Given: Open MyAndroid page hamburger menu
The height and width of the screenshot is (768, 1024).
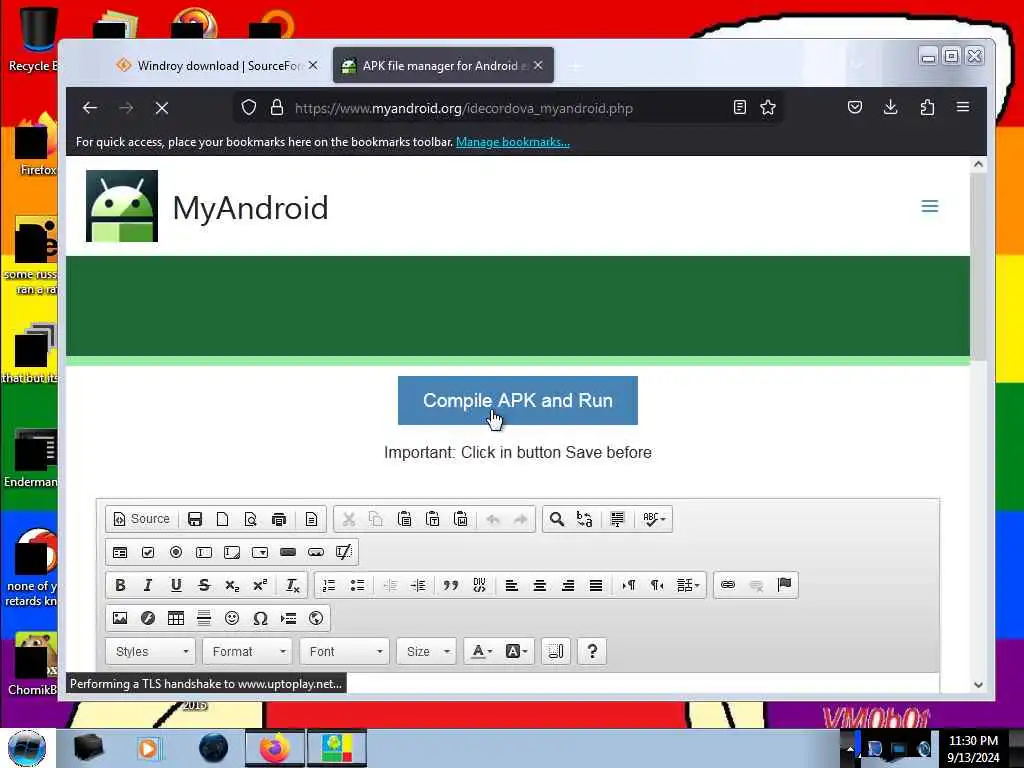Looking at the screenshot, I should (930, 206).
